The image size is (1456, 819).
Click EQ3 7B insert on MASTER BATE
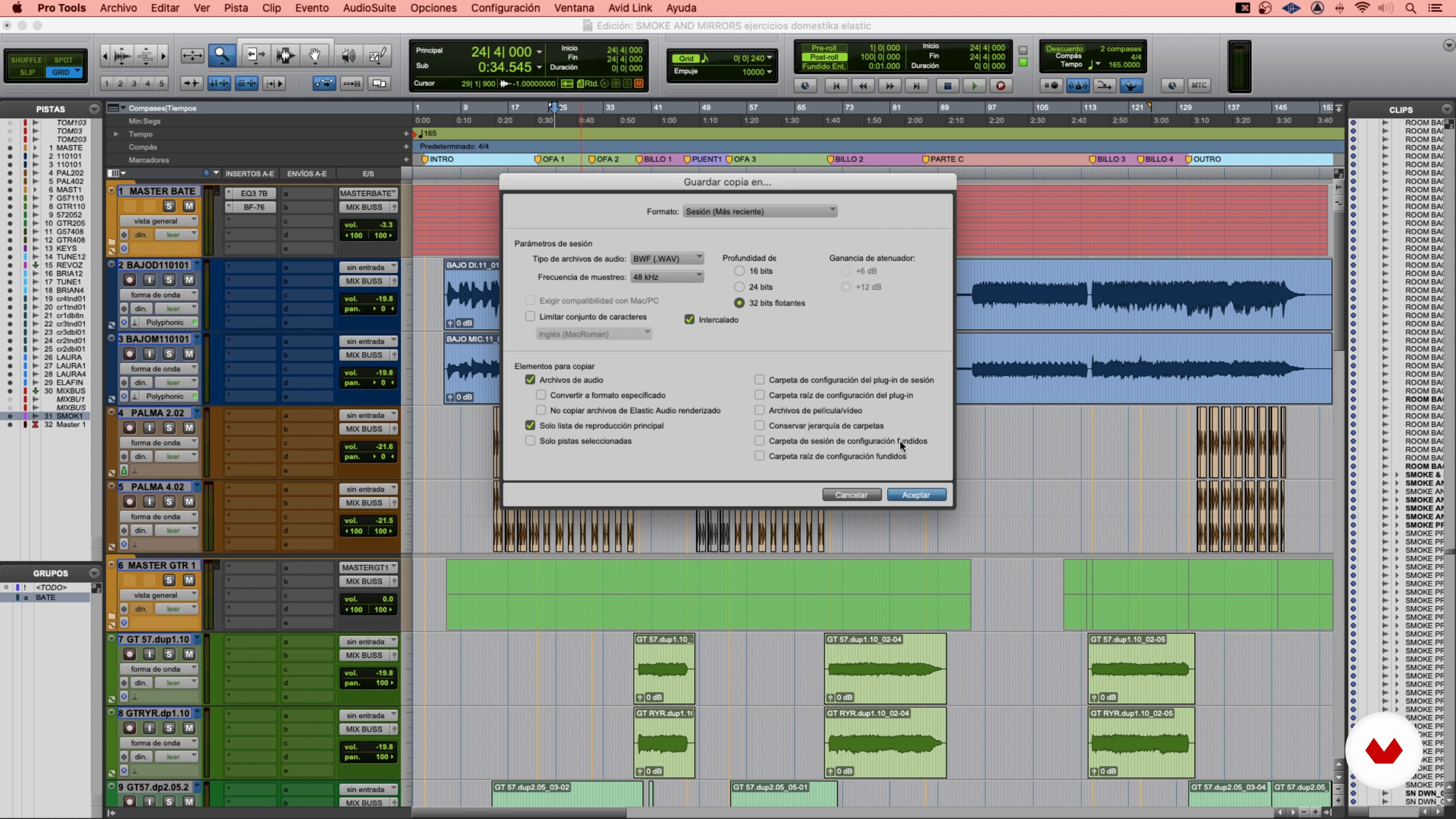point(254,193)
